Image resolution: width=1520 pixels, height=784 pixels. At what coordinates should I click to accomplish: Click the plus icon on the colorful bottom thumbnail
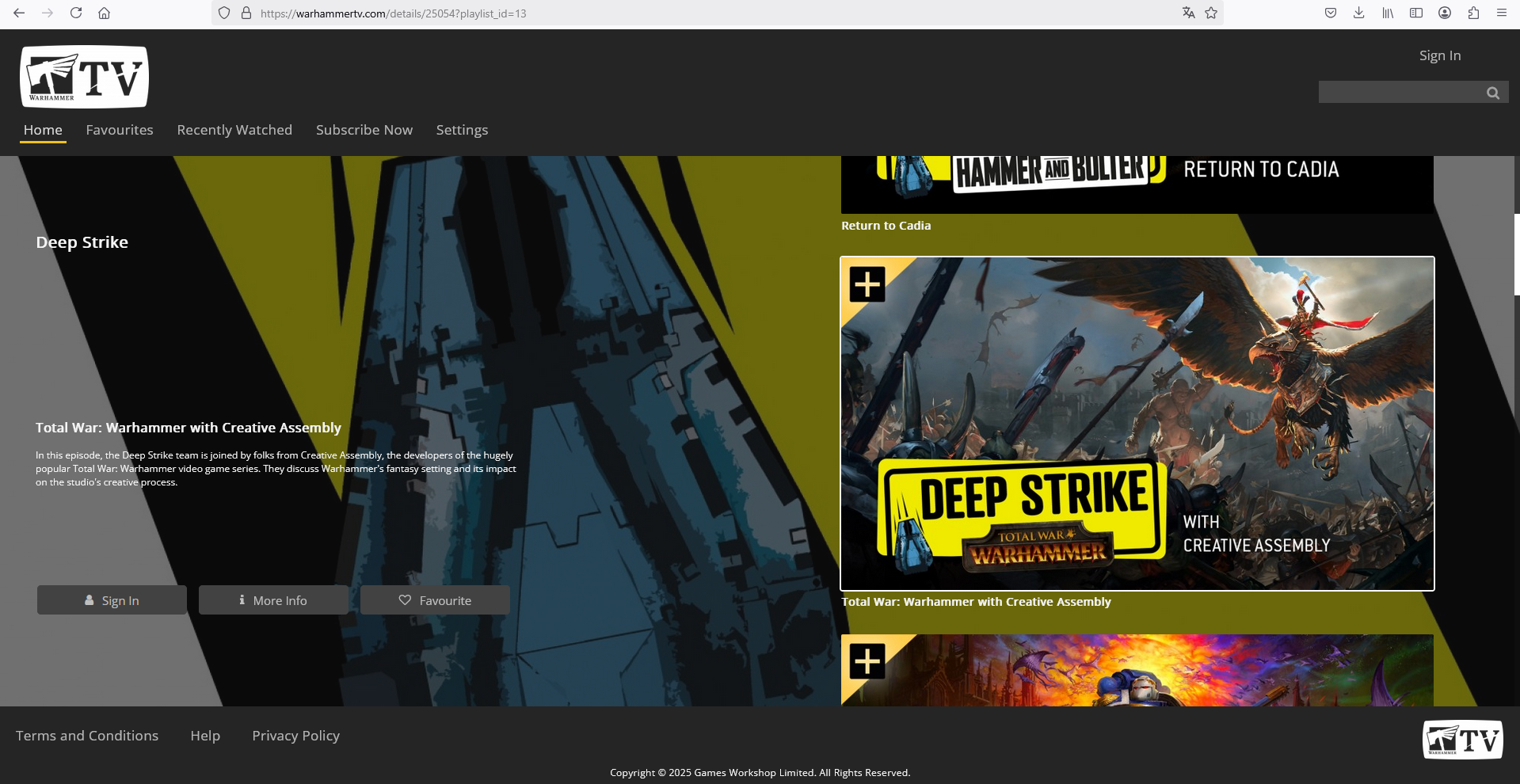[867, 661]
